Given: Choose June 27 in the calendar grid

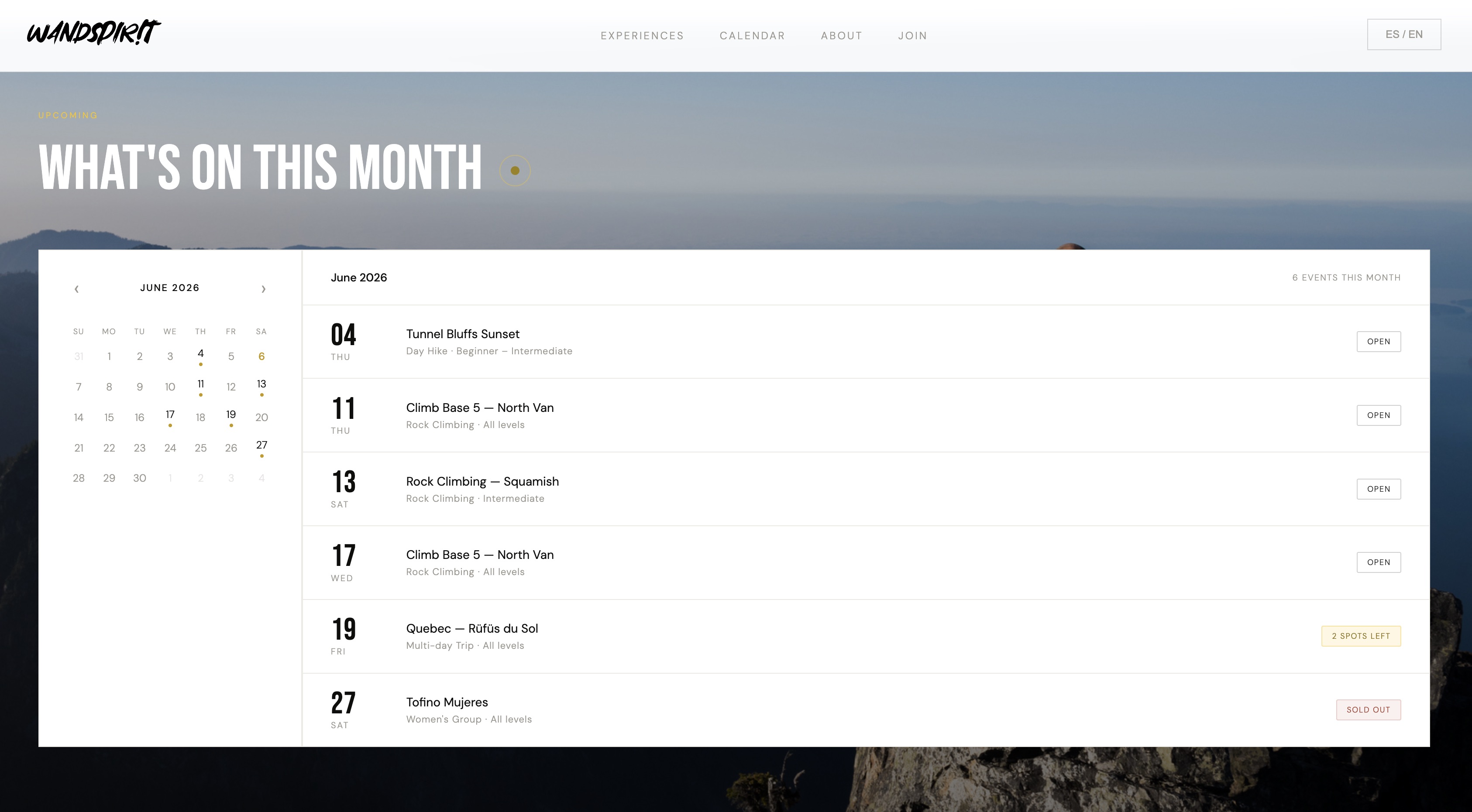Looking at the screenshot, I should (x=262, y=448).
